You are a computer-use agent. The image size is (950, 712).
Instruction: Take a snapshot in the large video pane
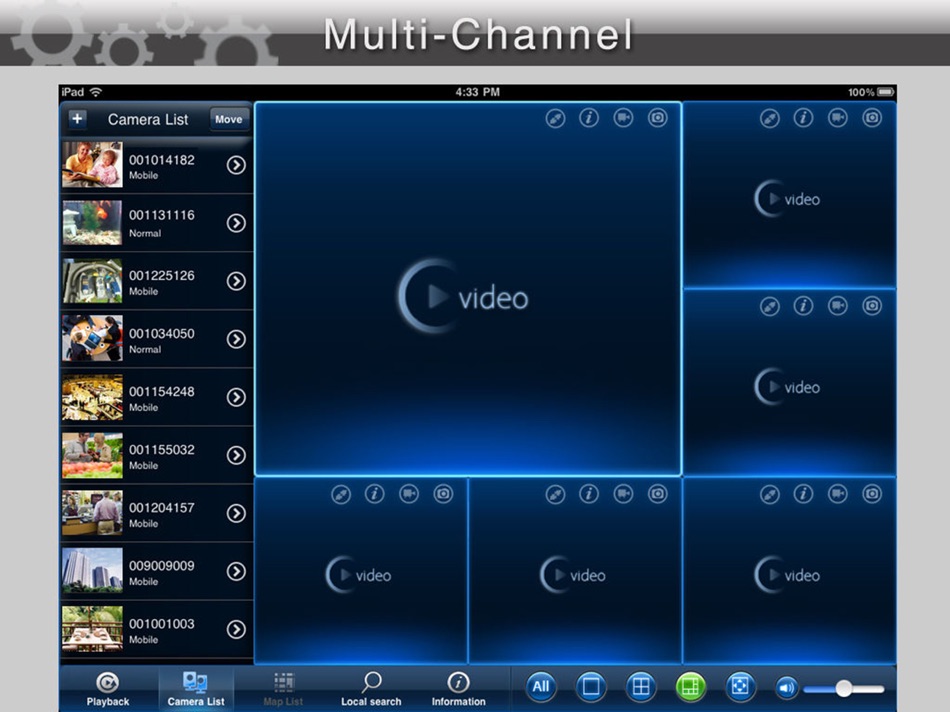point(657,118)
